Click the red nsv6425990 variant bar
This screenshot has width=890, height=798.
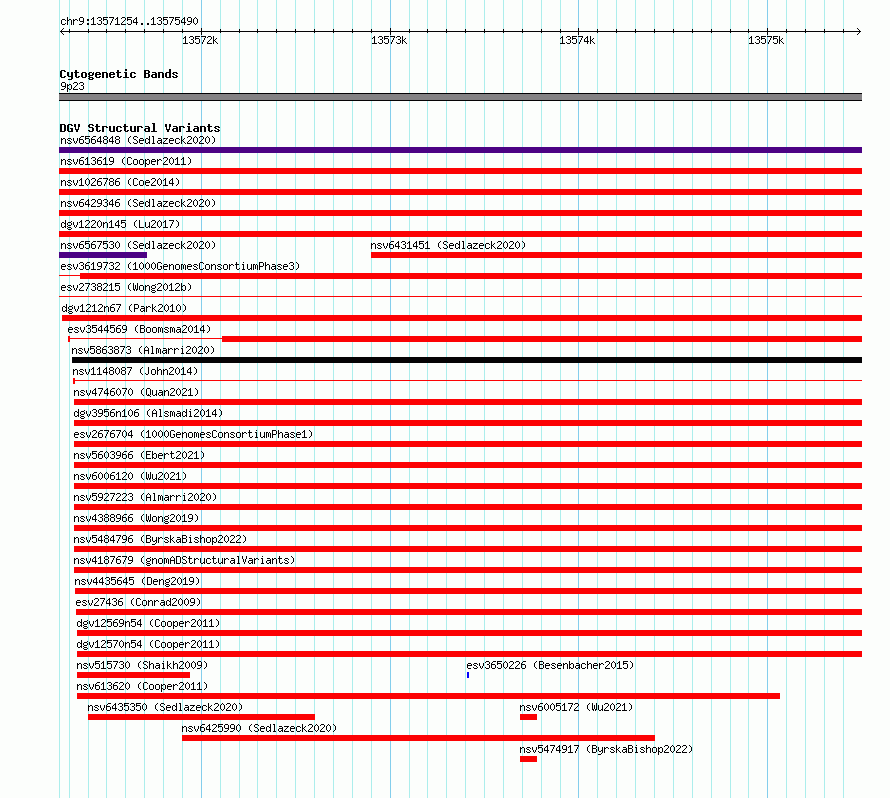tap(418, 738)
